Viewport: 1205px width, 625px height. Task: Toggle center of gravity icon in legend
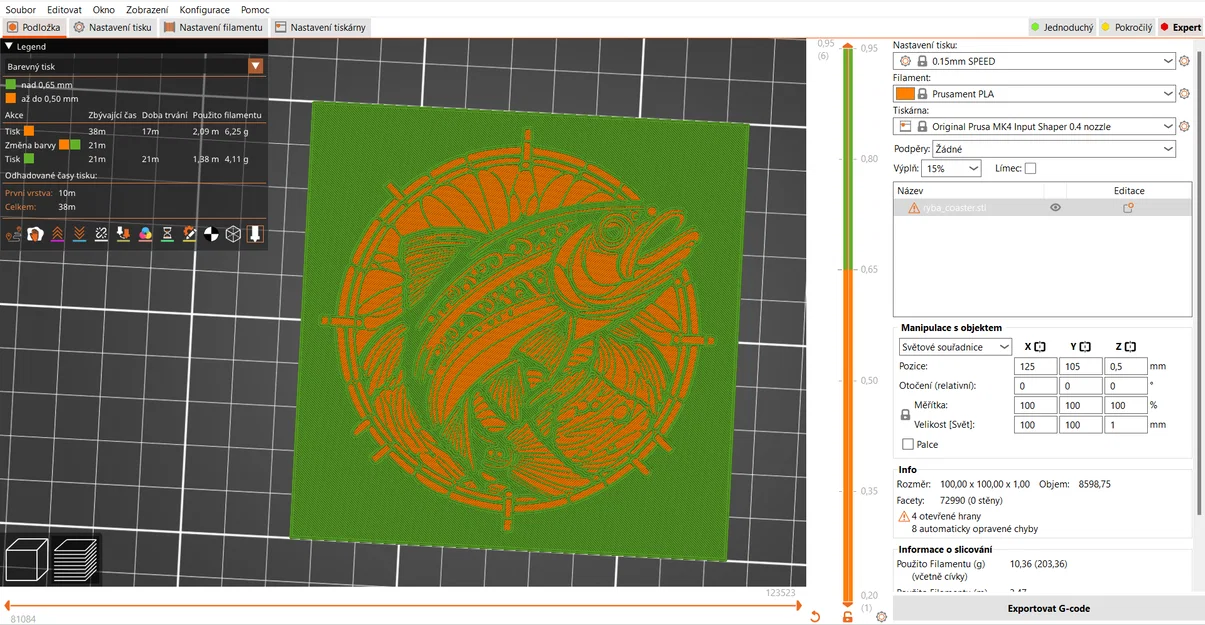pos(211,234)
